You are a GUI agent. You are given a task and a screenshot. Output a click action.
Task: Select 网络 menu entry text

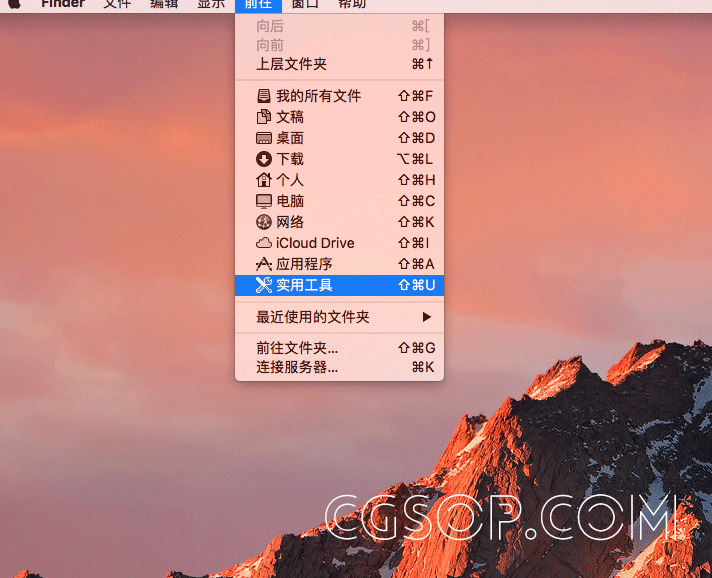(x=290, y=222)
